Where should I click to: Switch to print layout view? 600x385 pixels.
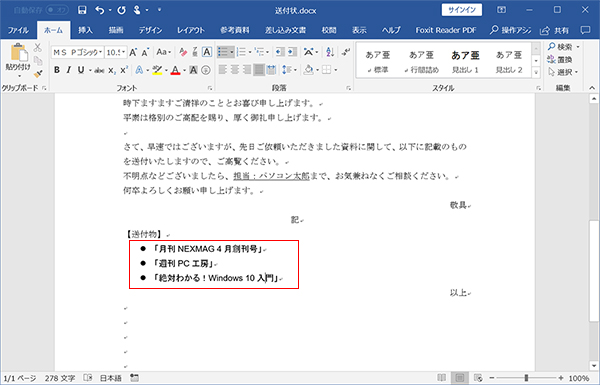(x=460, y=378)
